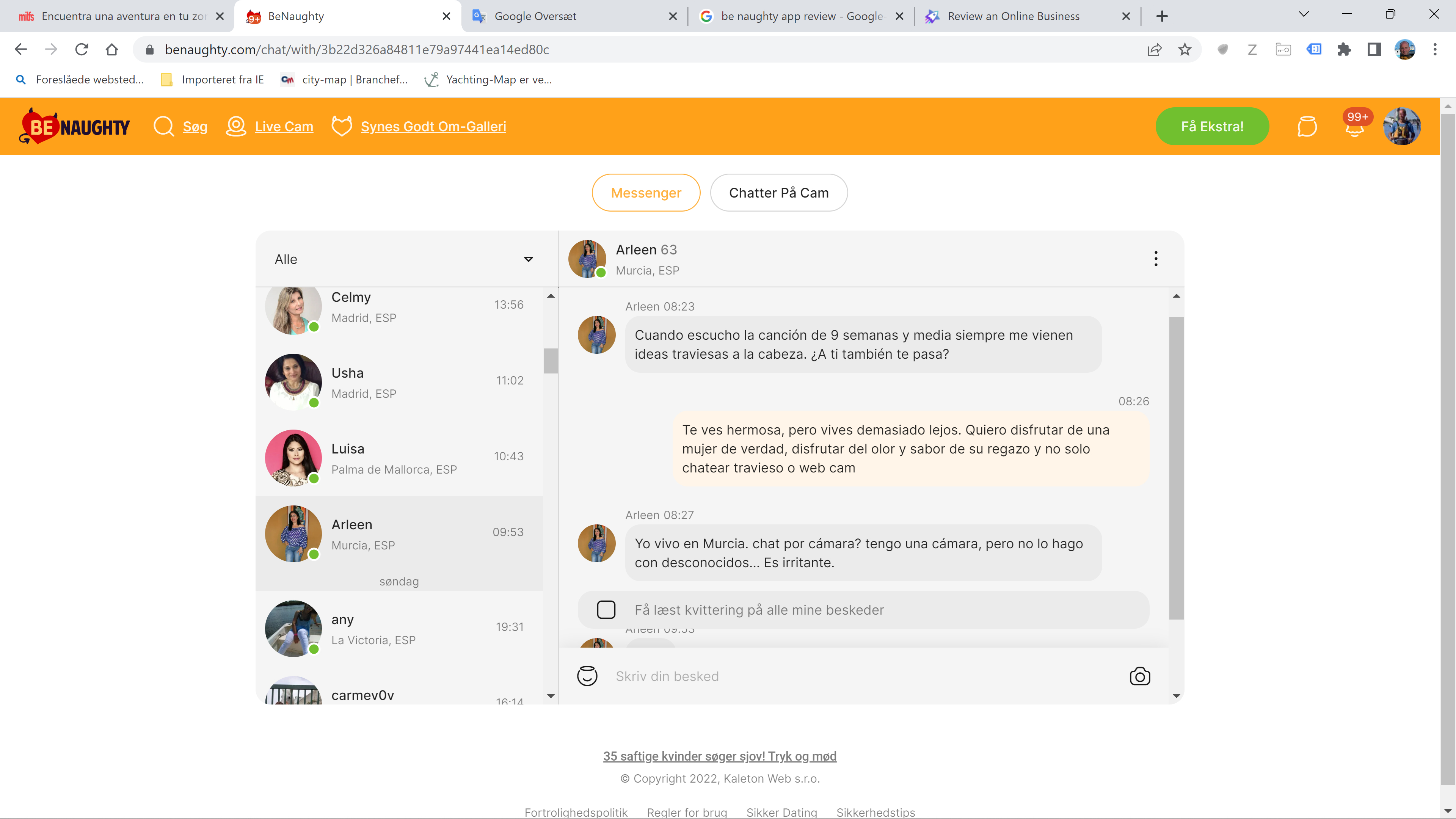Open Yachting-Map bookmark
The width and height of the screenshot is (1456, 819).
[x=488, y=80]
